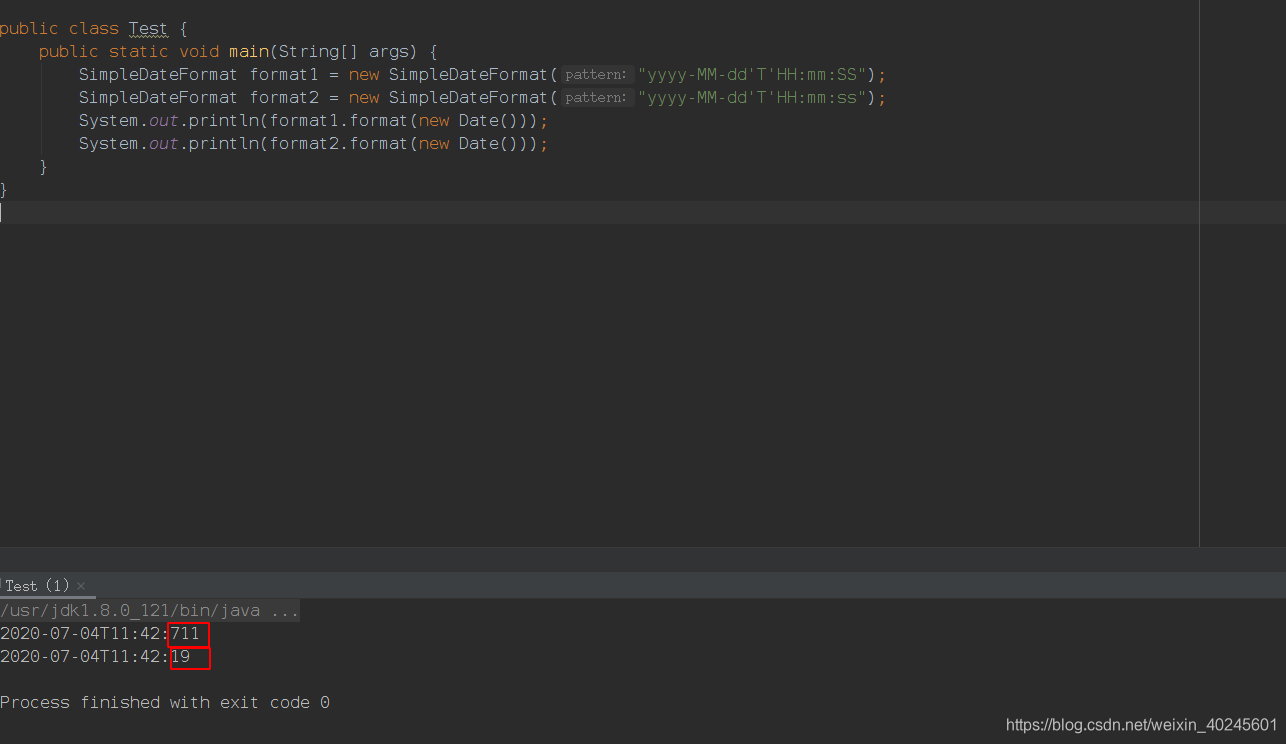The width and height of the screenshot is (1286, 744).
Task: Click the "Process finished with exit code 0" message
Action: click(165, 703)
